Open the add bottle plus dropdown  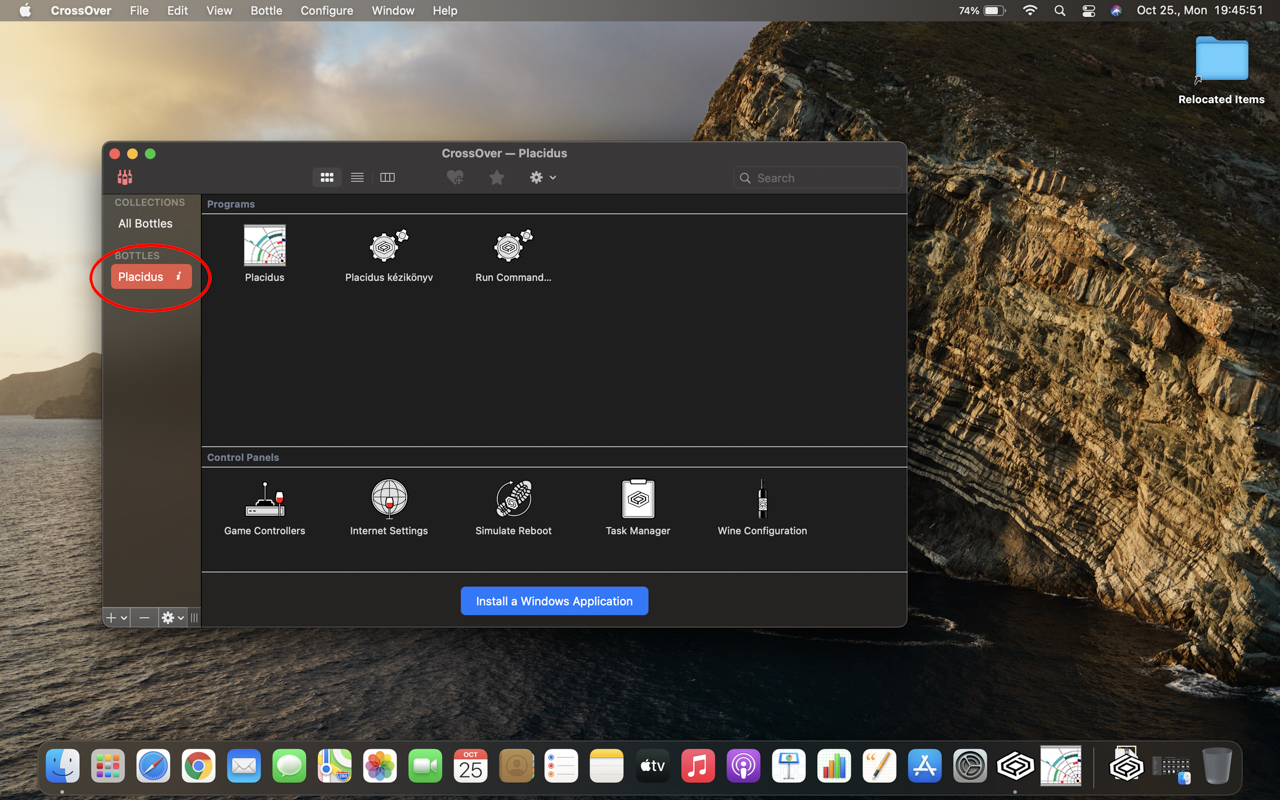click(116, 618)
